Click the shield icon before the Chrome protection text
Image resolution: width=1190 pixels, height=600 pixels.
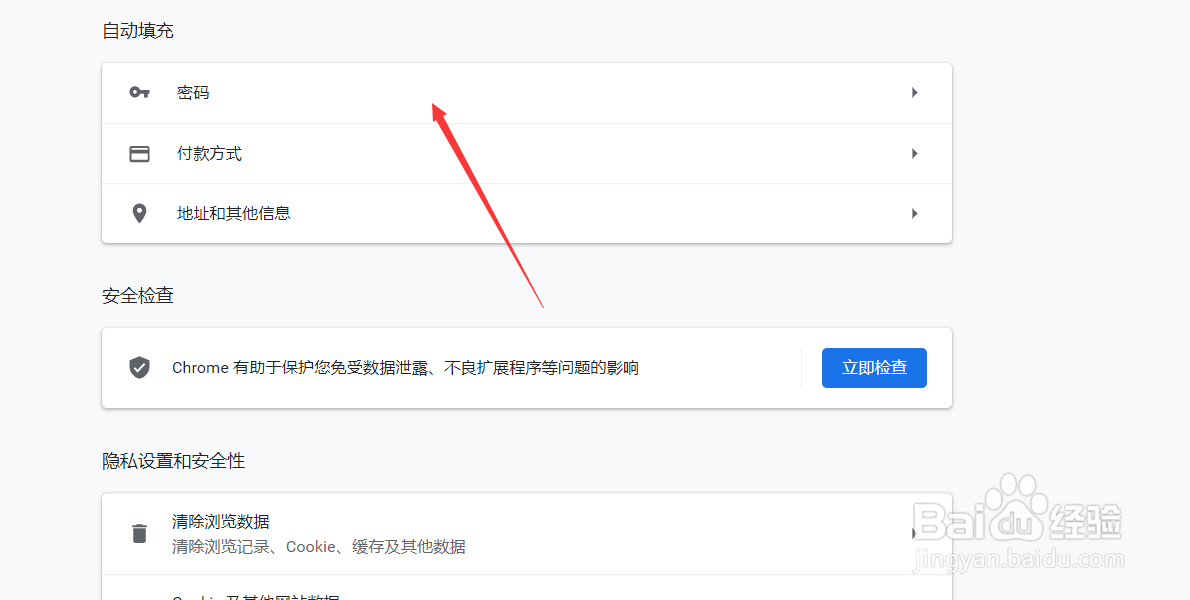(139, 367)
